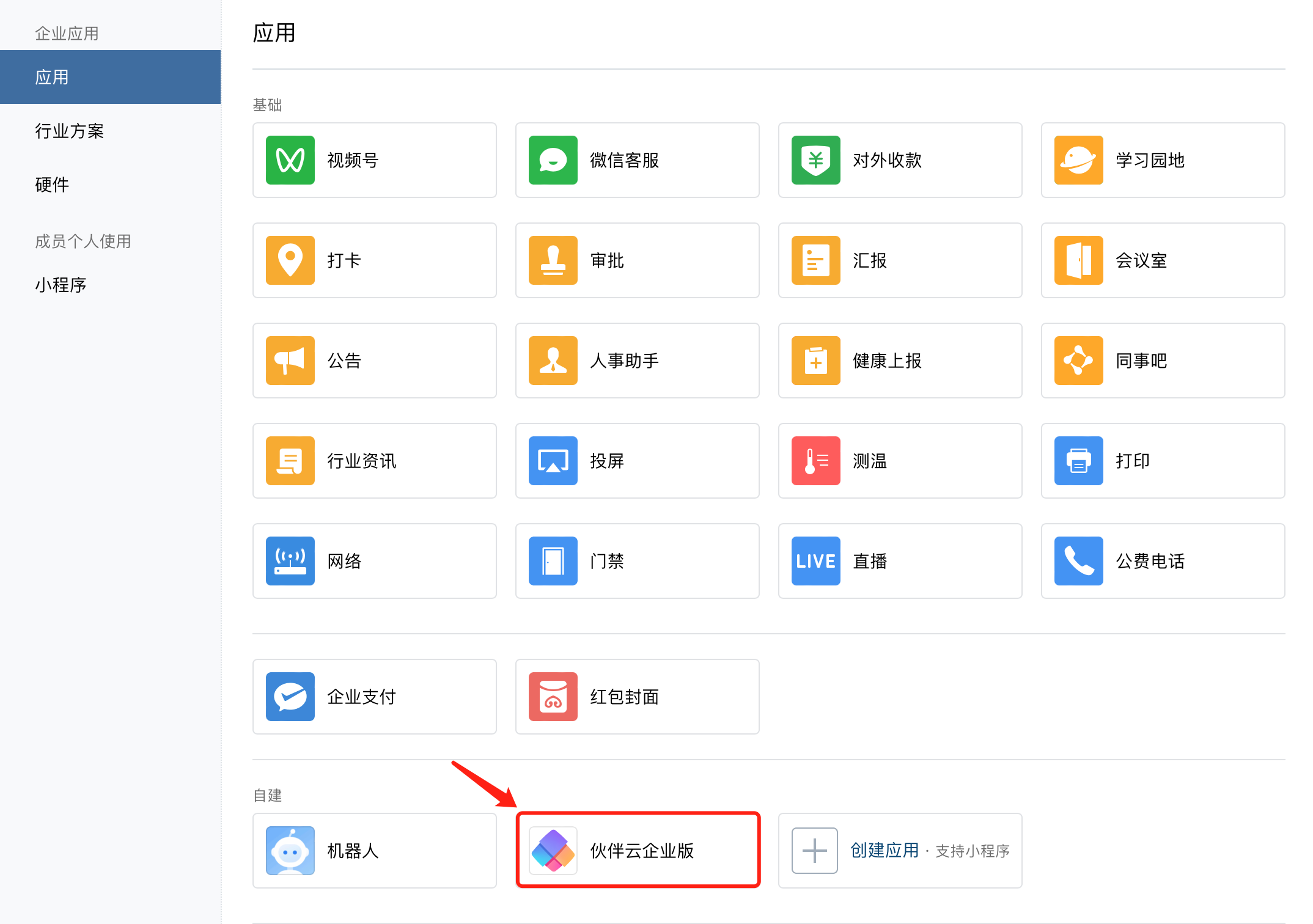The height and width of the screenshot is (924, 1313).
Task: Click the plus icon for creating an app
Action: pos(815,851)
